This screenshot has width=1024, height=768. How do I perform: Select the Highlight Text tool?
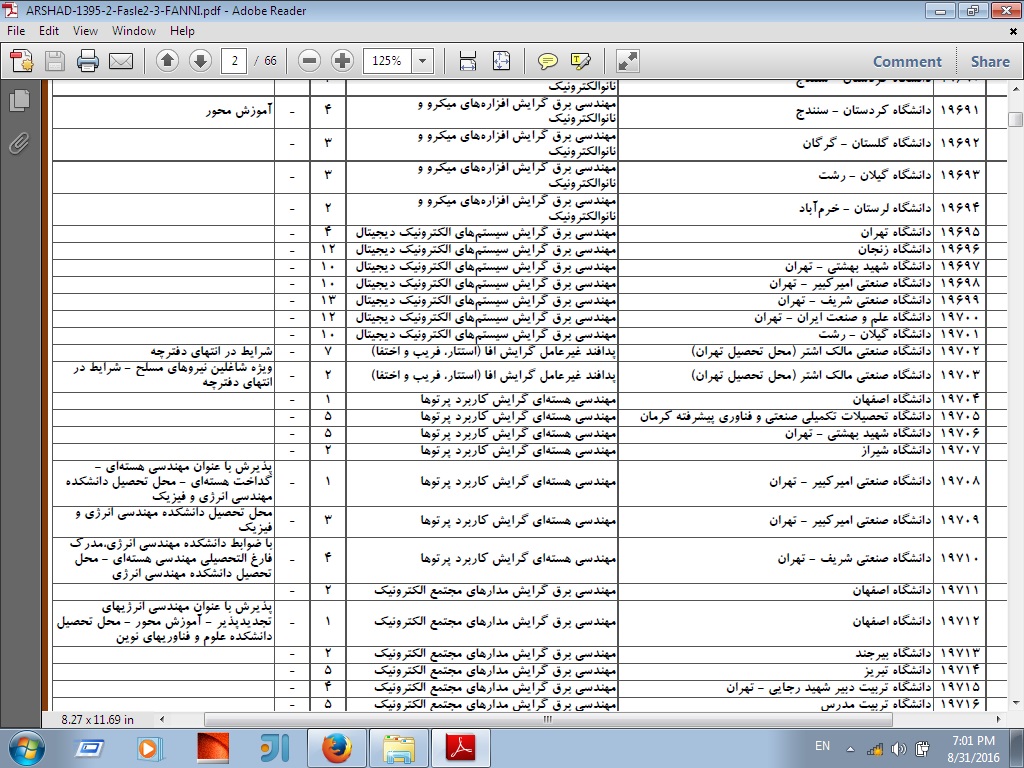581,61
